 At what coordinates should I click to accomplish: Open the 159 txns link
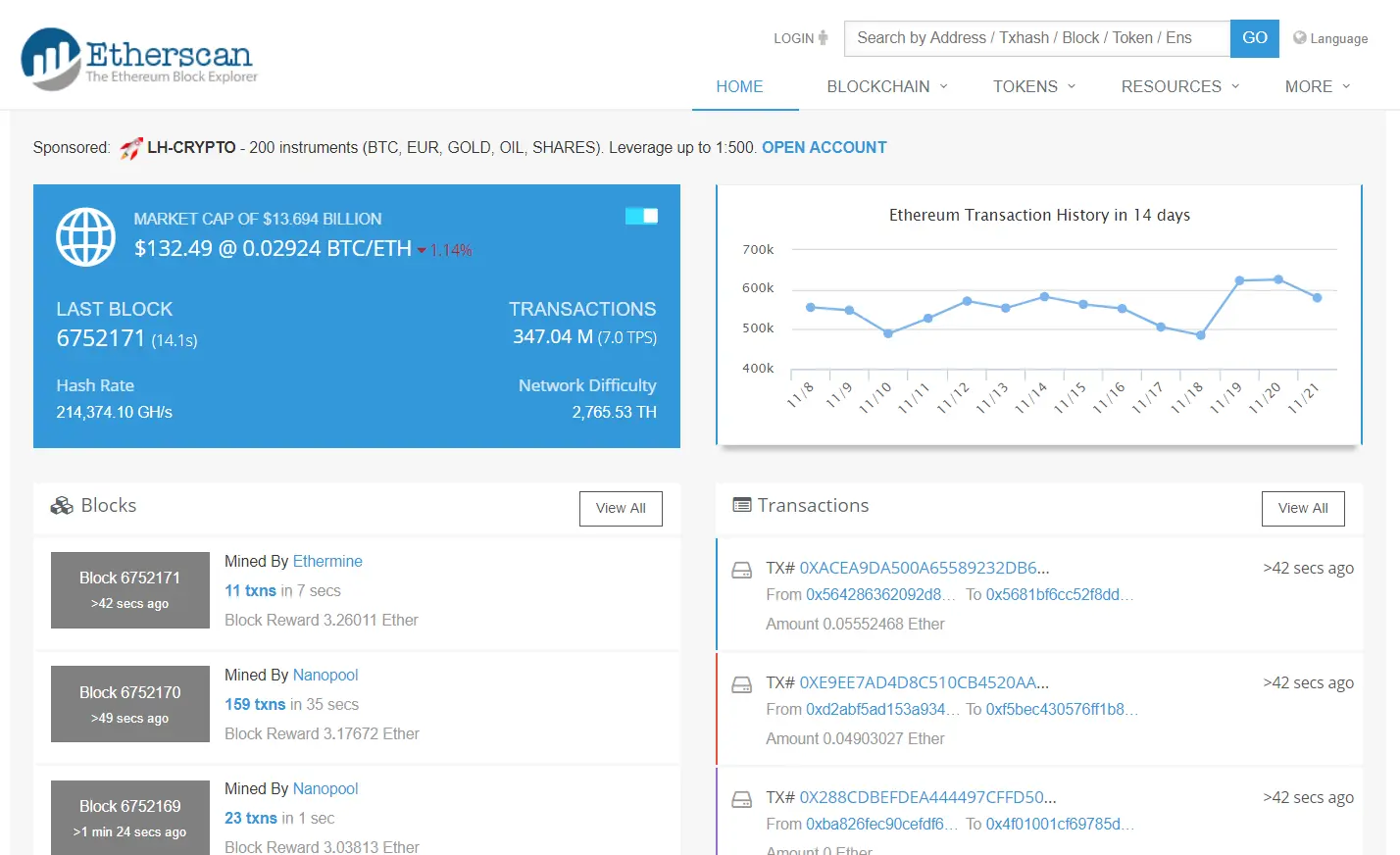click(x=255, y=704)
